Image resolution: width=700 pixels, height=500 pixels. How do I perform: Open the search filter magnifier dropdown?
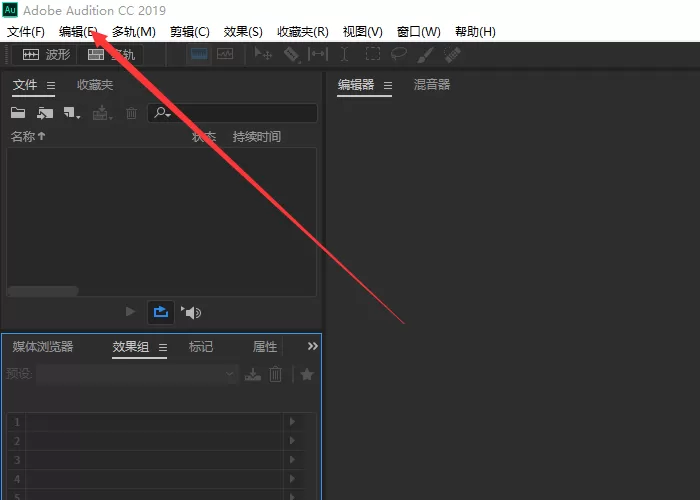point(162,112)
